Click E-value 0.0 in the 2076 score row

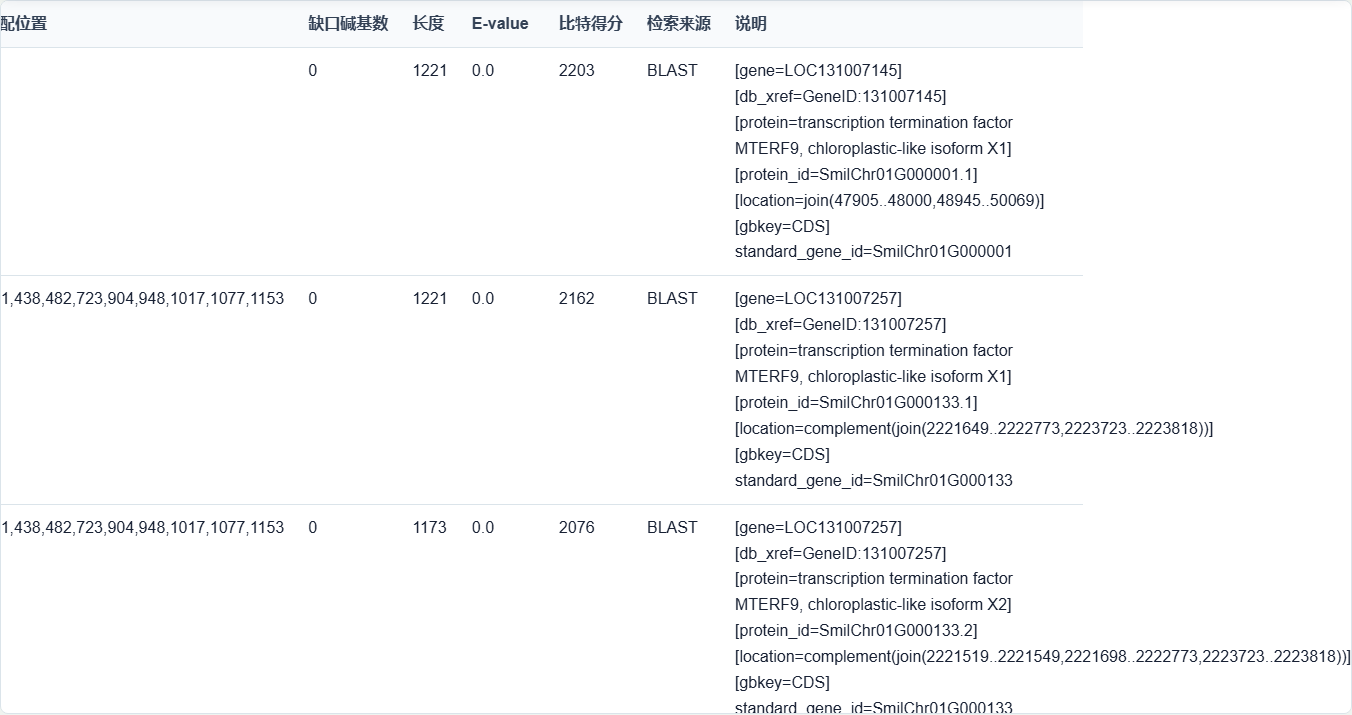click(483, 528)
